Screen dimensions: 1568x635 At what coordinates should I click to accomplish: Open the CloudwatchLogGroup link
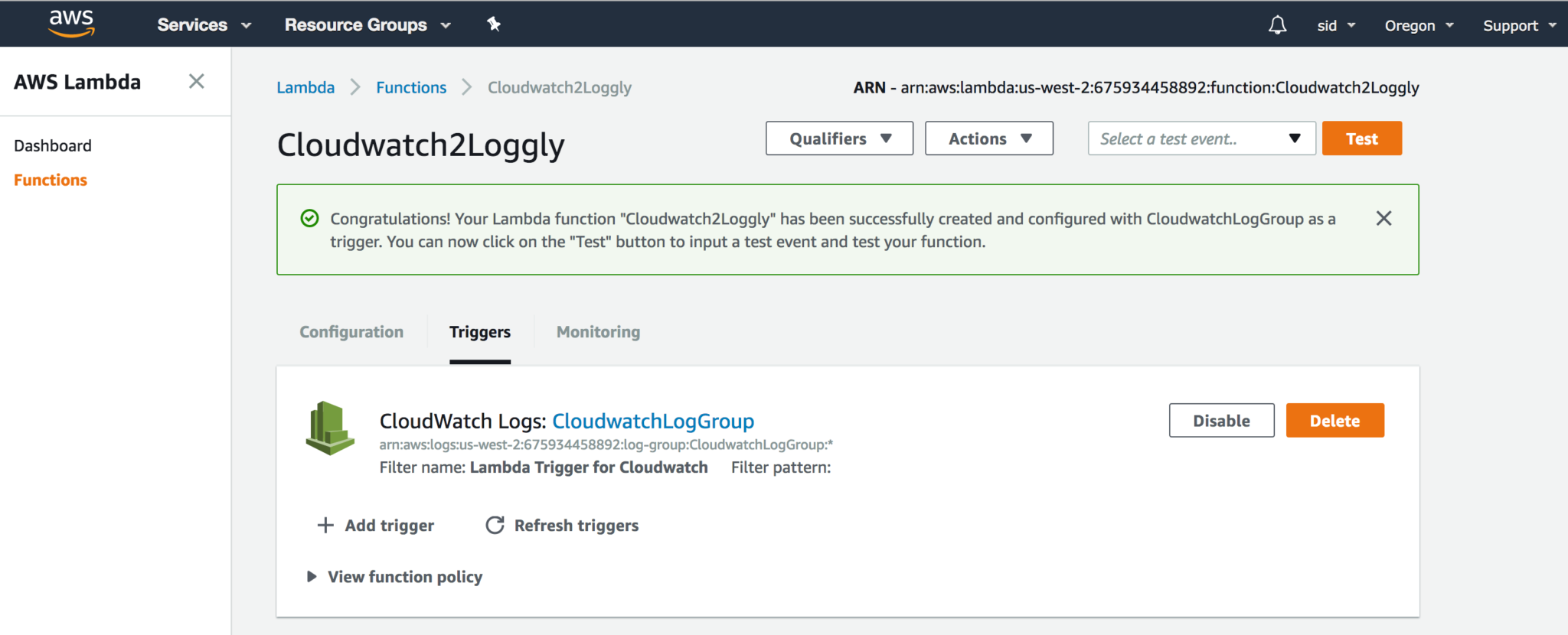pos(653,422)
